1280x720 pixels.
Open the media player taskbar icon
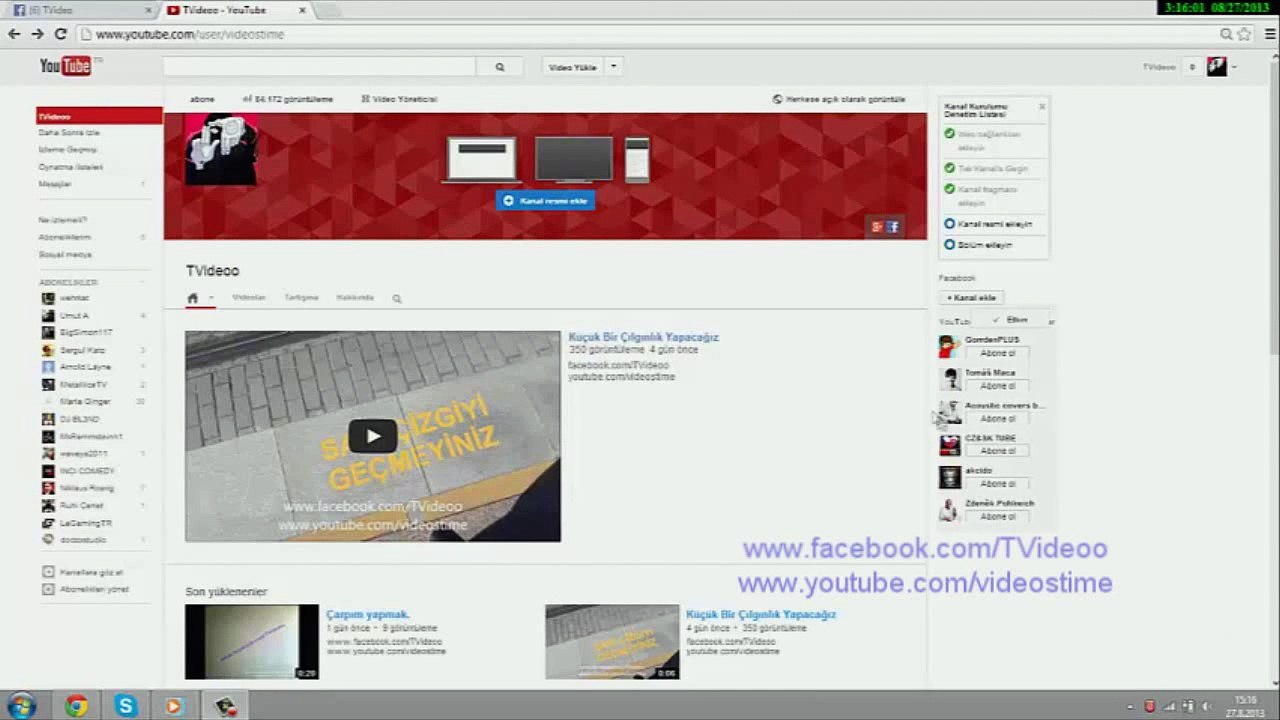(174, 706)
